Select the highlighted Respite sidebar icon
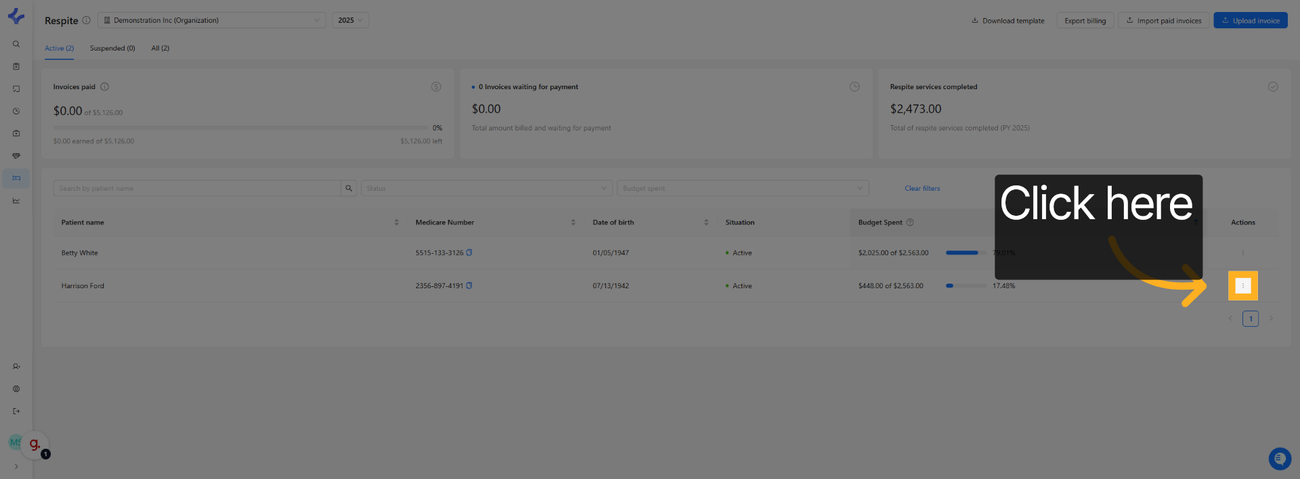 pyautogui.click(x=16, y=178)
